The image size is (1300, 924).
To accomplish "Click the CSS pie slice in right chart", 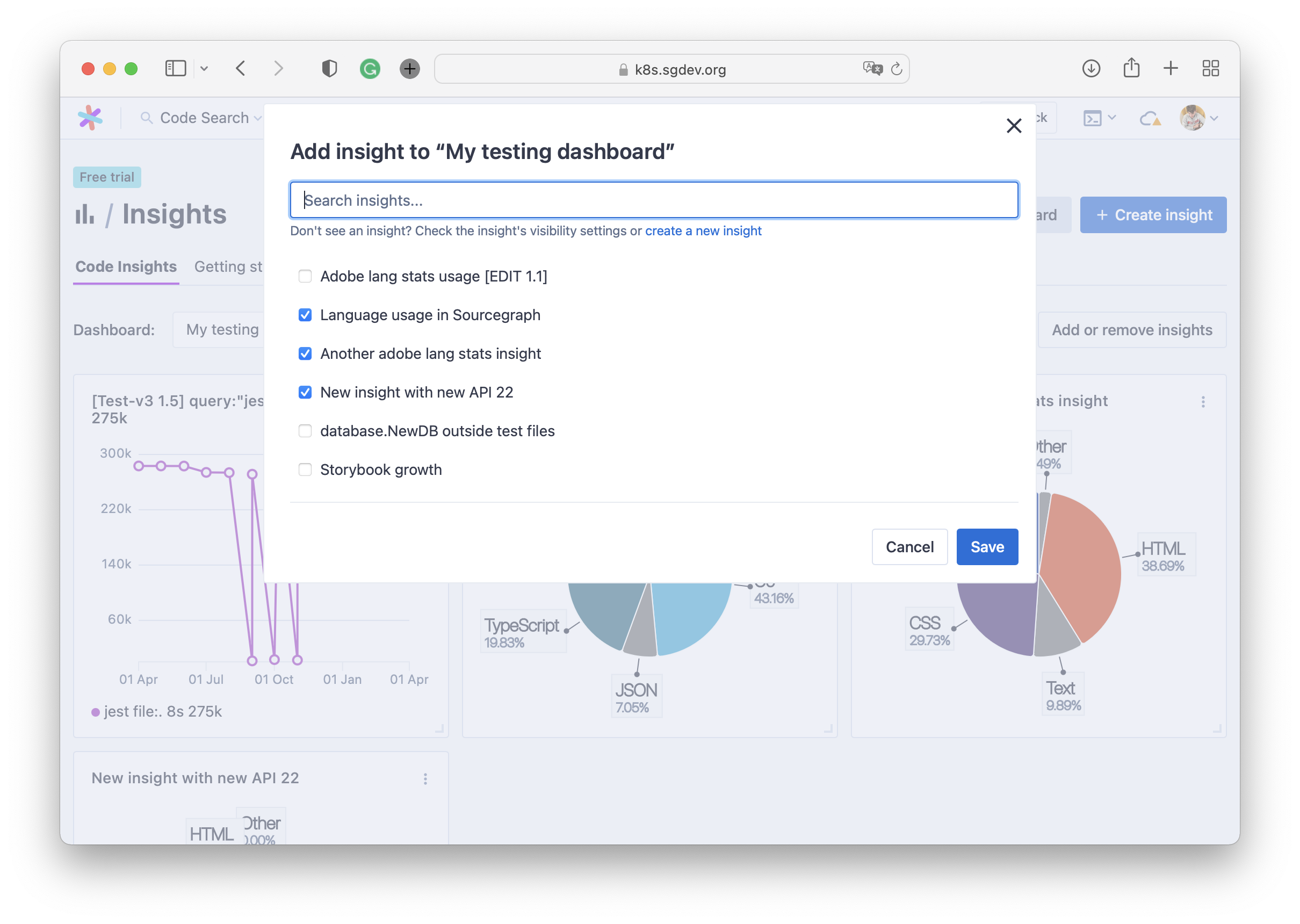I will pos(1002,616).
